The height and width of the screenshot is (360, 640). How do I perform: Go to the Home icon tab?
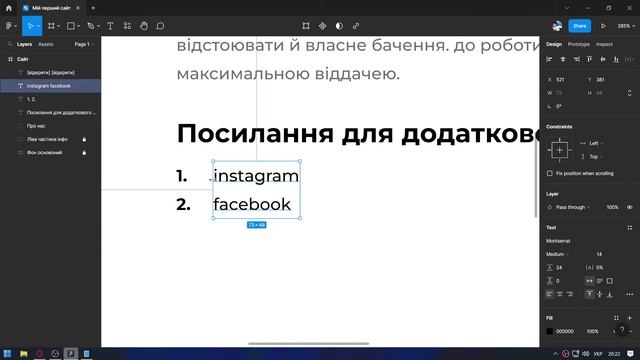pos(9,8)
